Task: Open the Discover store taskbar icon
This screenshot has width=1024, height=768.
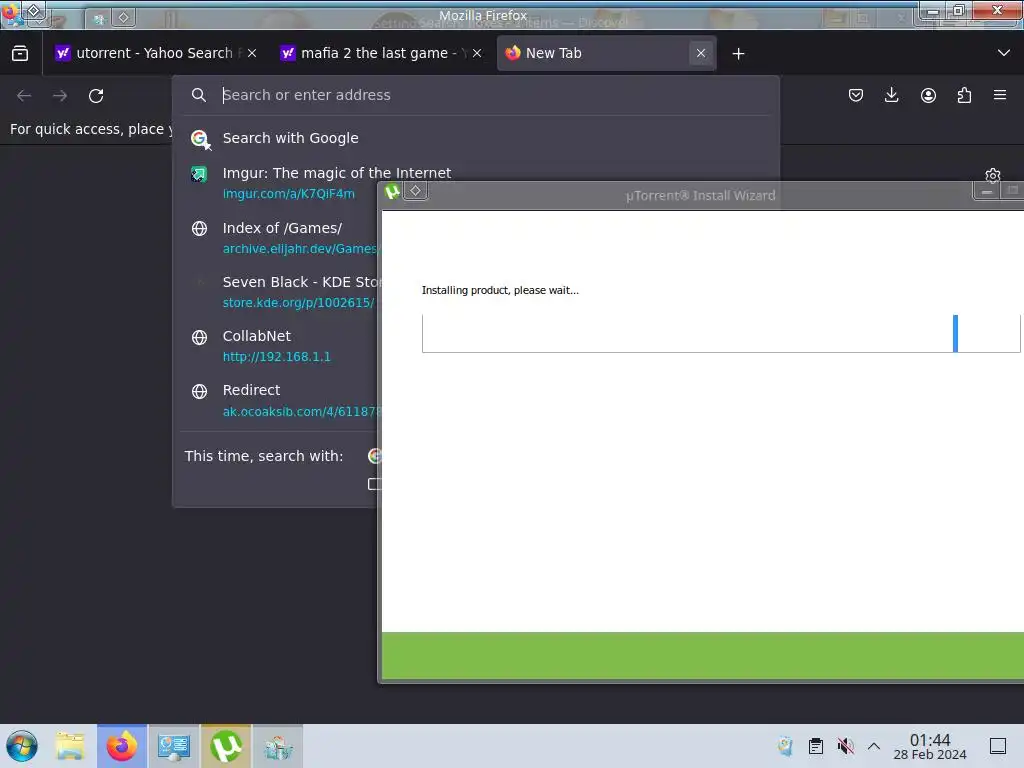Action: (278, 746)
